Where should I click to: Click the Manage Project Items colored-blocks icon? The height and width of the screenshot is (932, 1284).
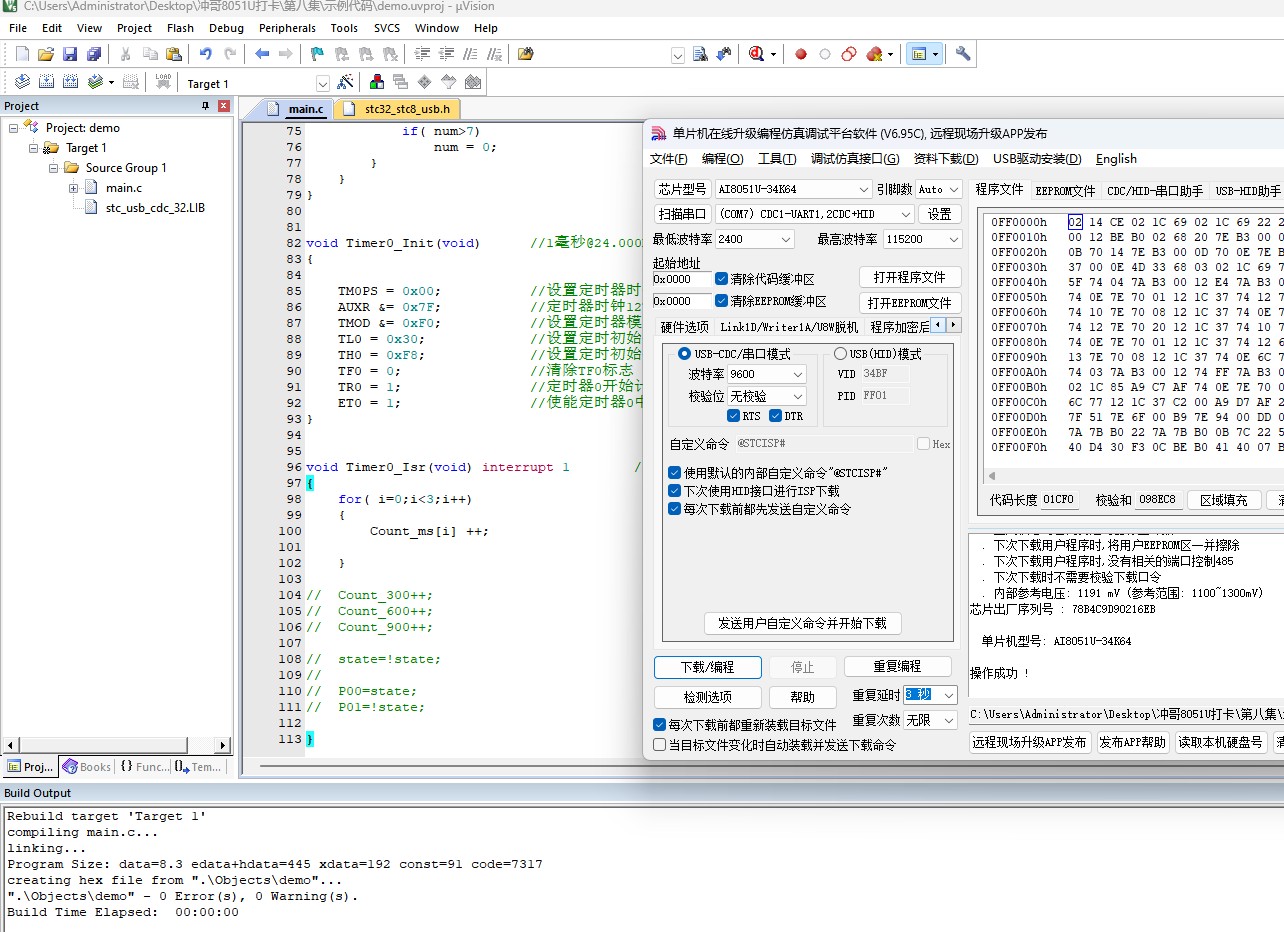click(x=377, y=83)
